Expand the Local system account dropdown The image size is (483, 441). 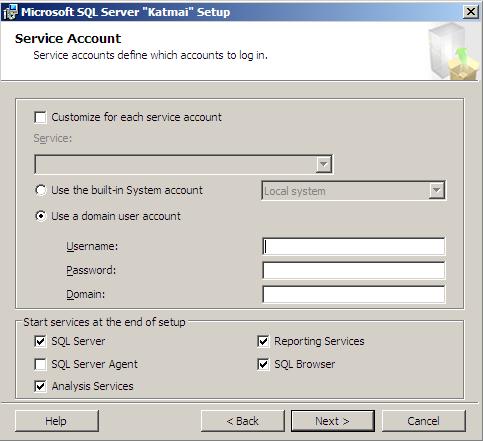point(436,191)
